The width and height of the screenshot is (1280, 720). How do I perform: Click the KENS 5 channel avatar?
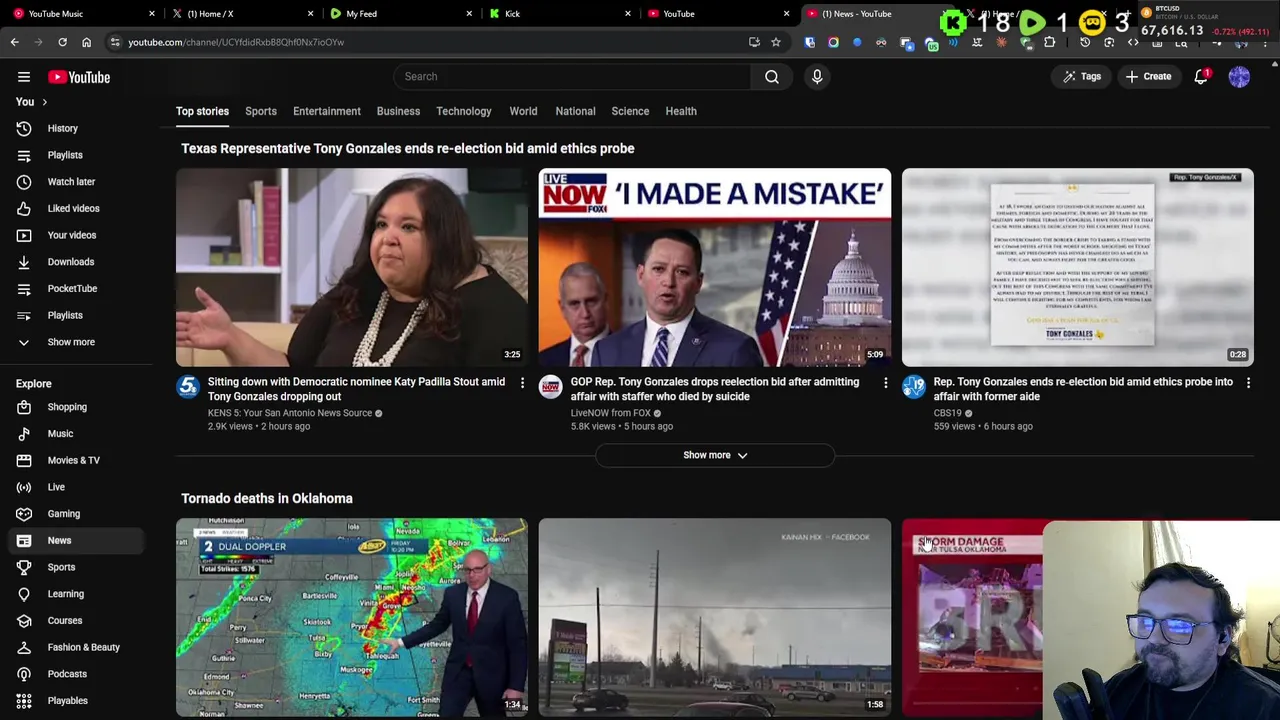188,387
